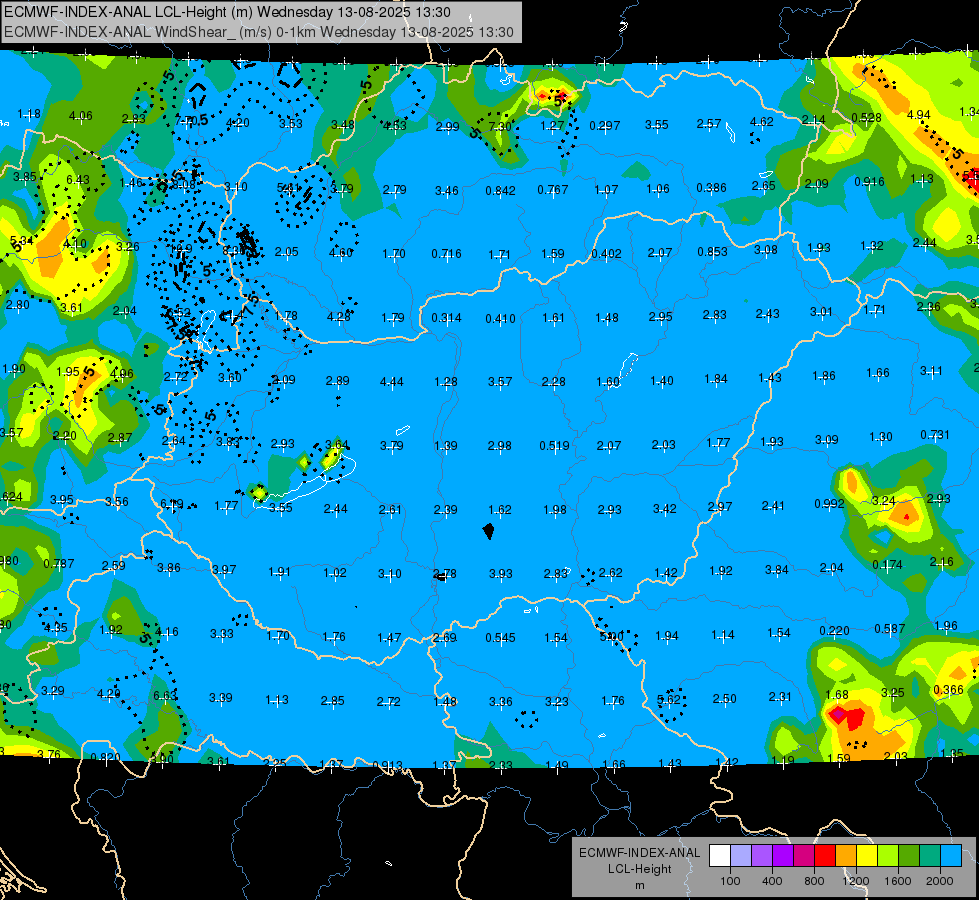This screenshot has height=900, width=979.
Task: Click the teal legend swatch
Action: [x=930, y=856]
